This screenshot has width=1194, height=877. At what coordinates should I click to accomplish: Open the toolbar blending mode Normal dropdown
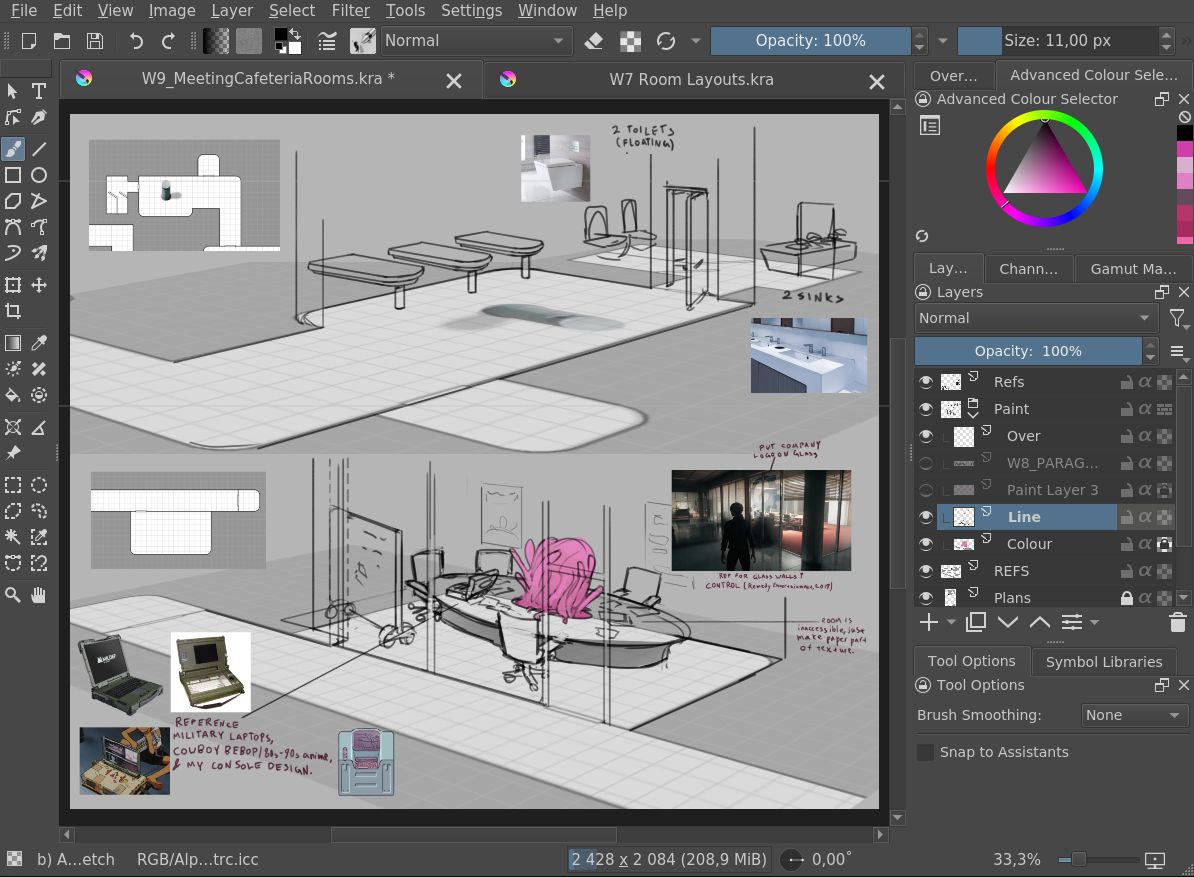(x=475, y=40)
